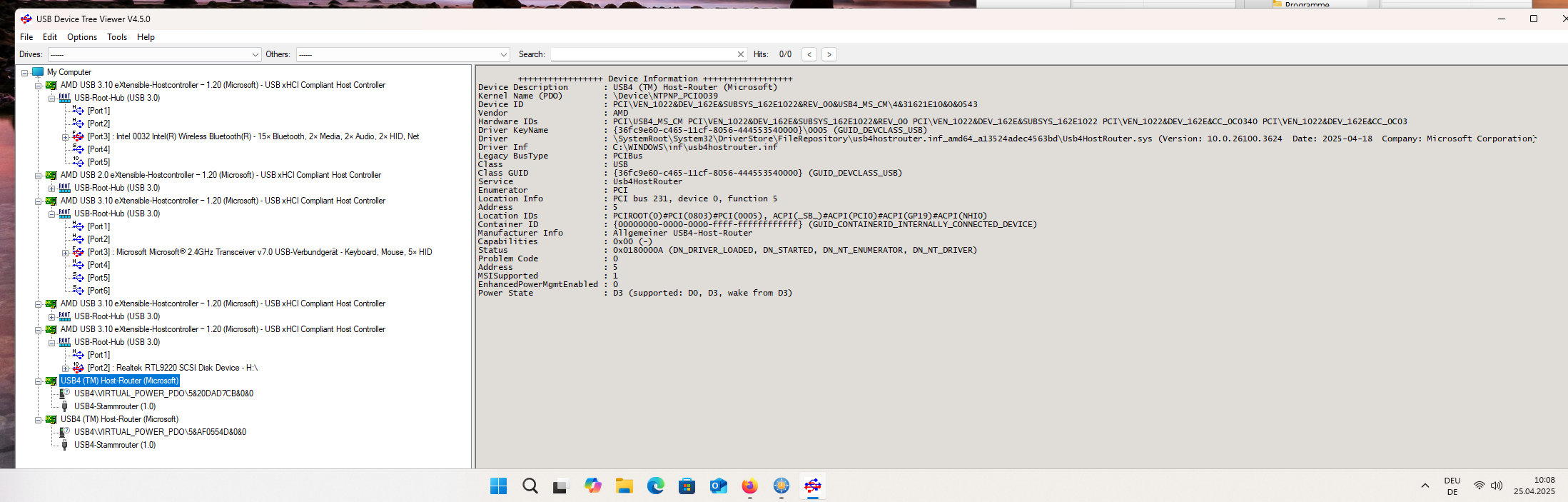Click Device Description line in info pane

click(627, 87)
